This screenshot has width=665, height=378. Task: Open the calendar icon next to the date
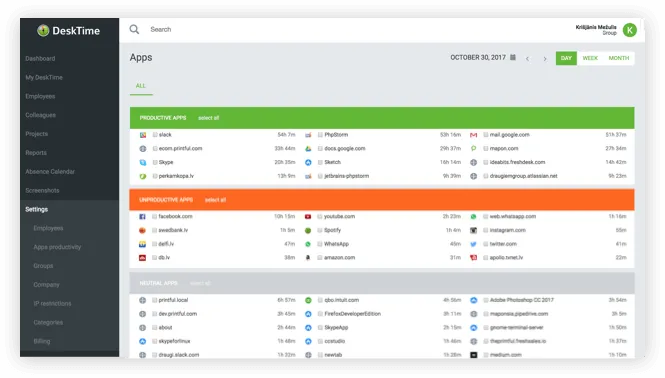513,57
